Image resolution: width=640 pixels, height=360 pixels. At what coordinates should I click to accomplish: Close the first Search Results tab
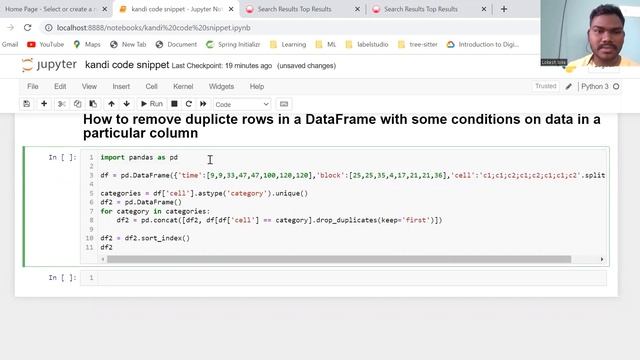(358, 9)
